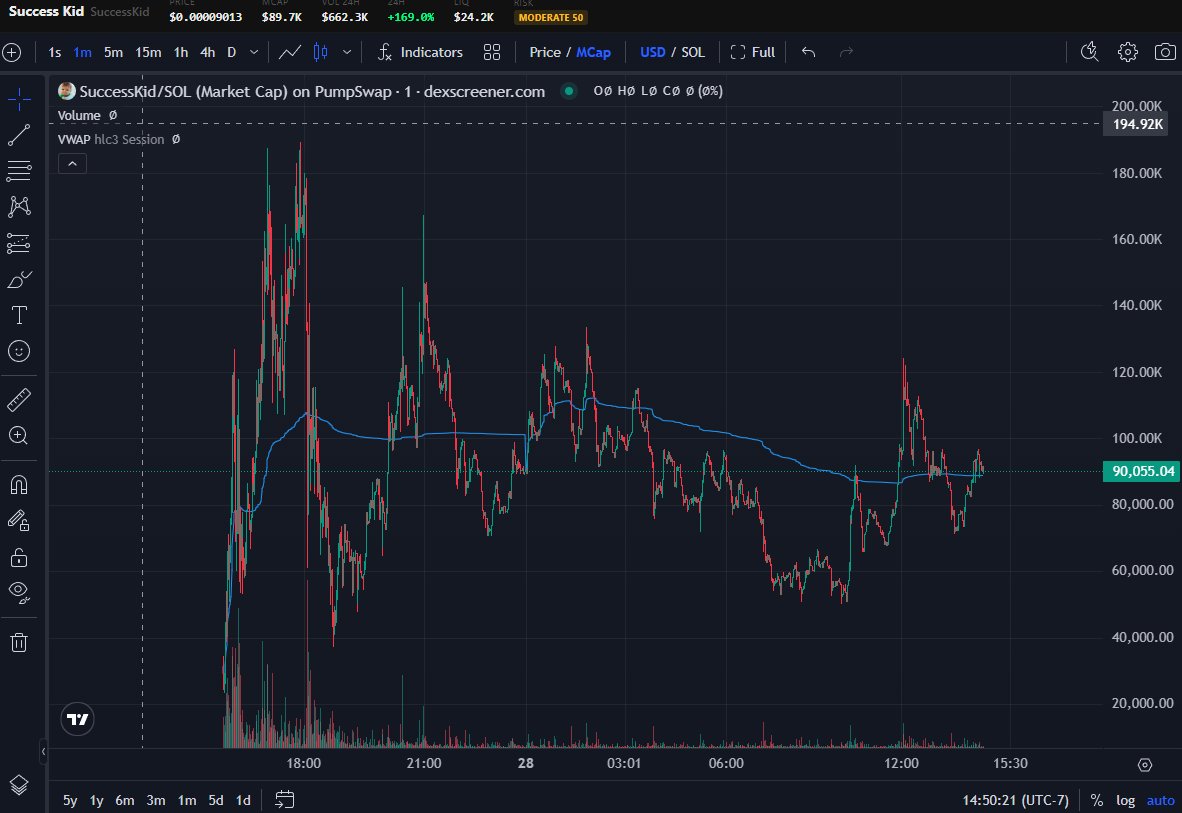This screenshot has width=1182, height=813.
Task: Open the Indicators menu
Action: coord(420,52)
